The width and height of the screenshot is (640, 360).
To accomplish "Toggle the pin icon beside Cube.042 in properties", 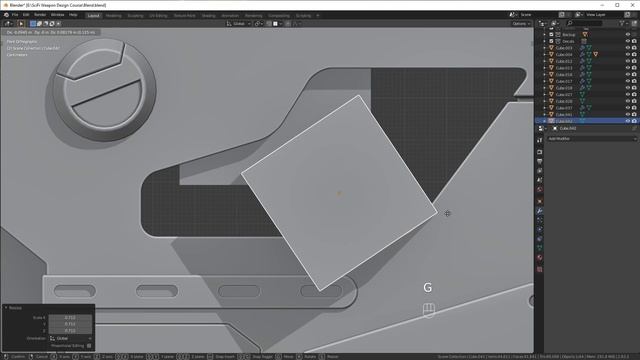I will (x=634, y=128).
